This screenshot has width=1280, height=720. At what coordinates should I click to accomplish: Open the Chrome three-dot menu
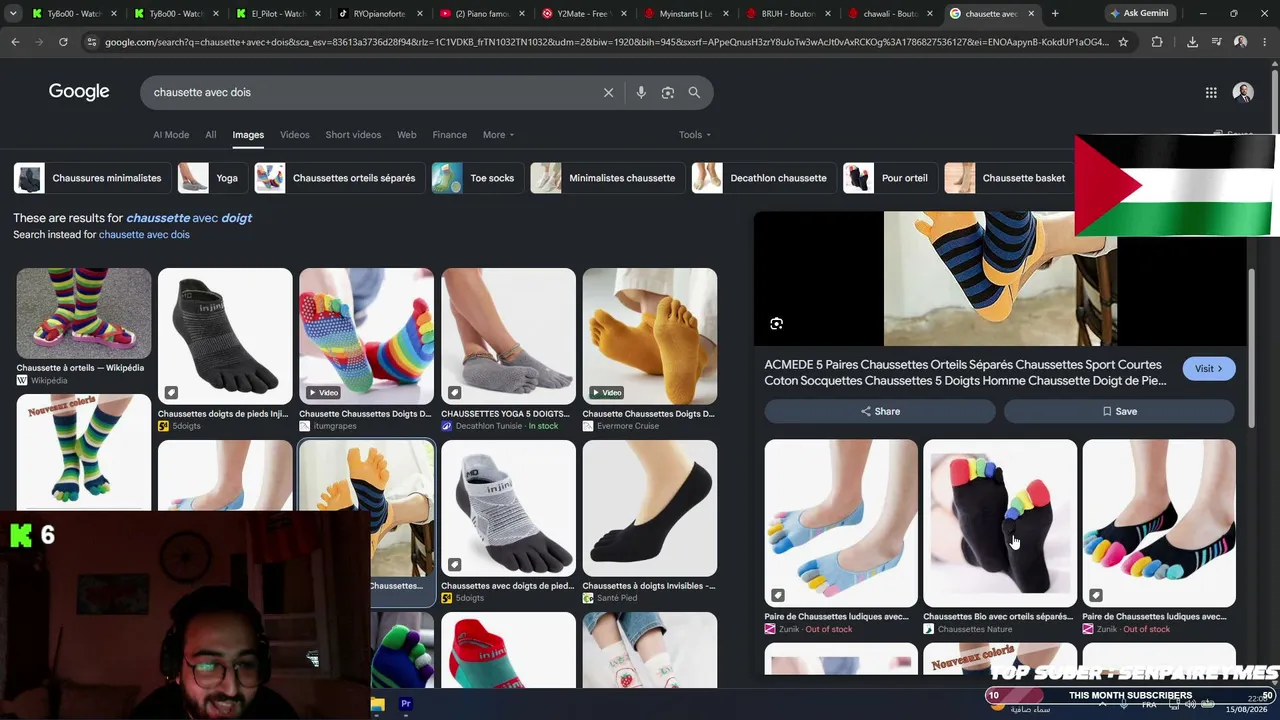1265,42
